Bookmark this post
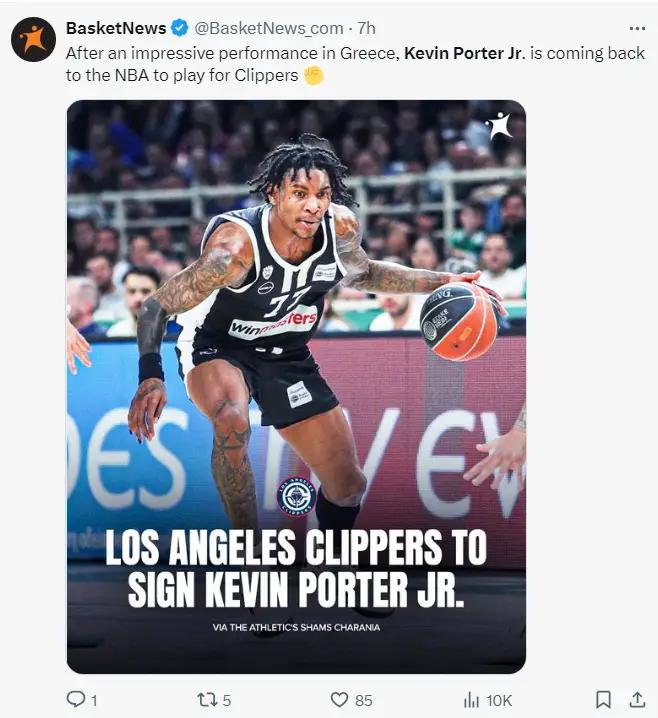658x718 pixels. pos(603,700)
